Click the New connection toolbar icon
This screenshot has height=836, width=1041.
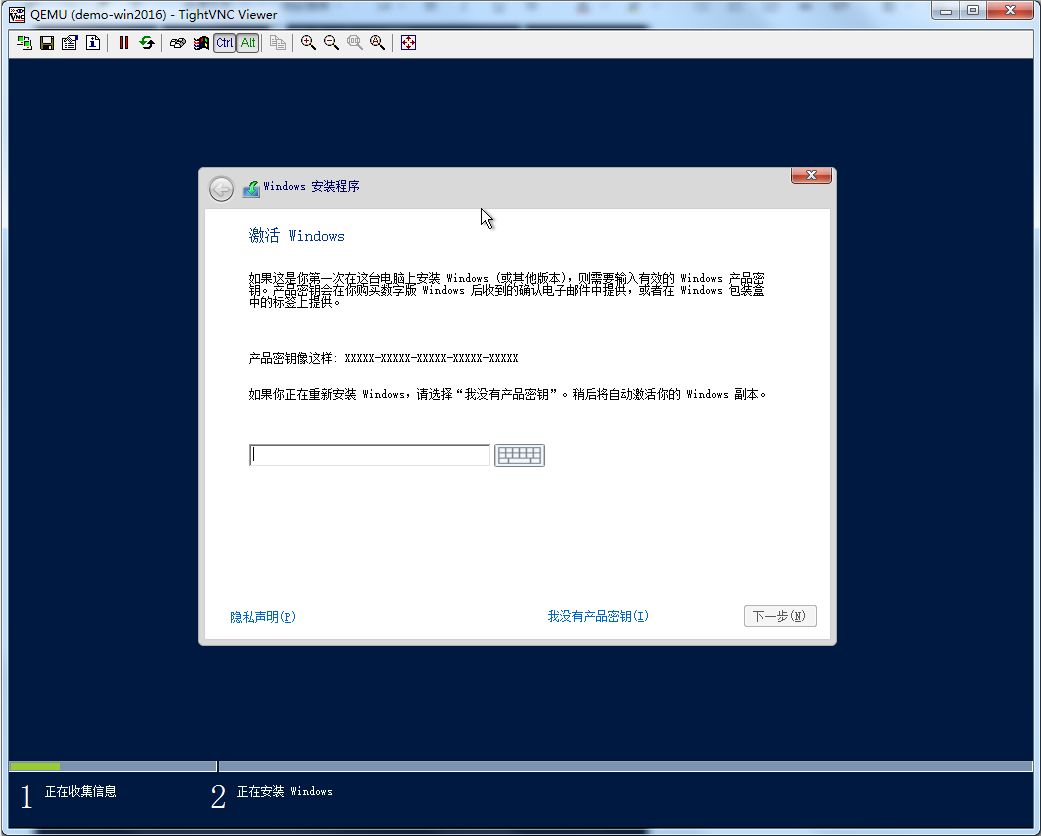click(25, 43)
